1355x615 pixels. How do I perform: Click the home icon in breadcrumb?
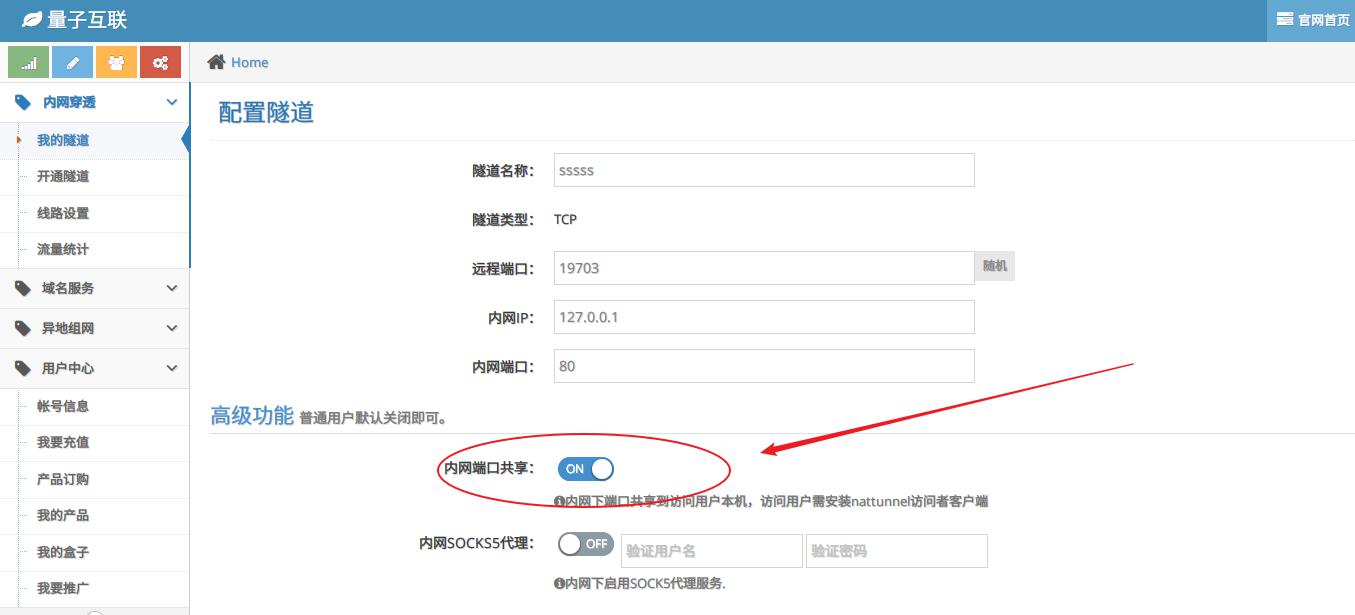[216, 62]
